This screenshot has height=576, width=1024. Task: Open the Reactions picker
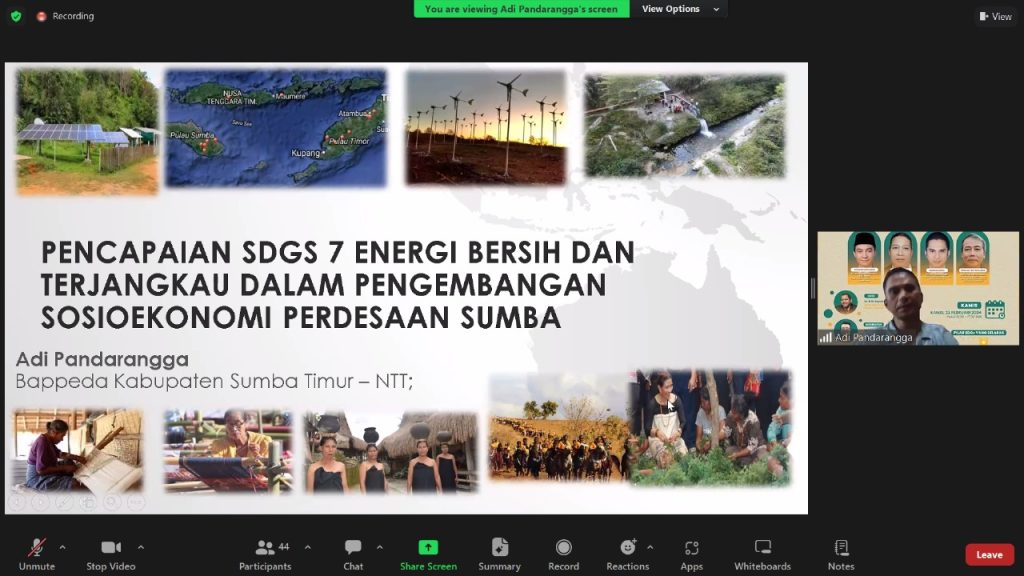click(x=627, y=553)
